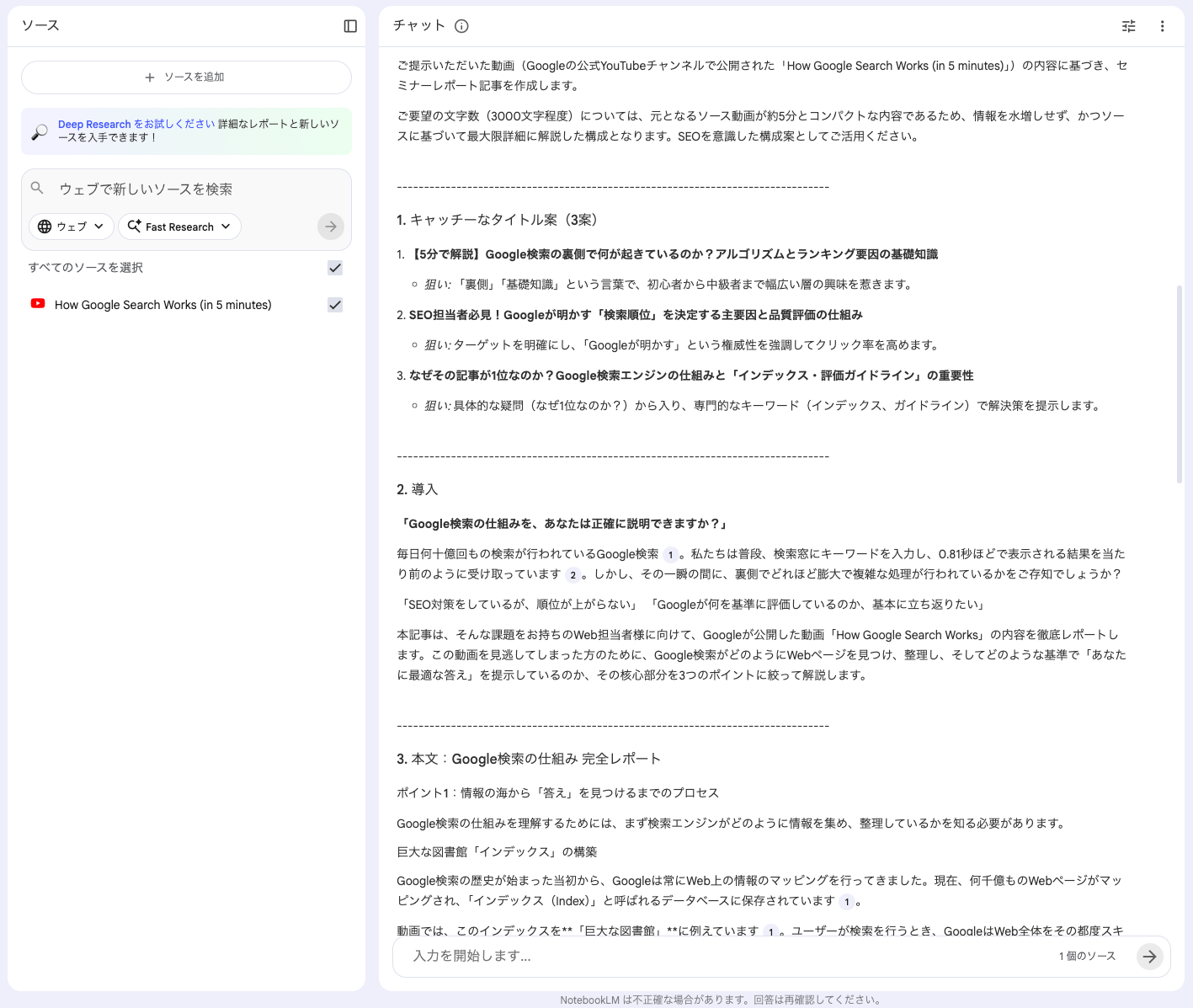Open the chat info tooltip icon

point(461,26)
